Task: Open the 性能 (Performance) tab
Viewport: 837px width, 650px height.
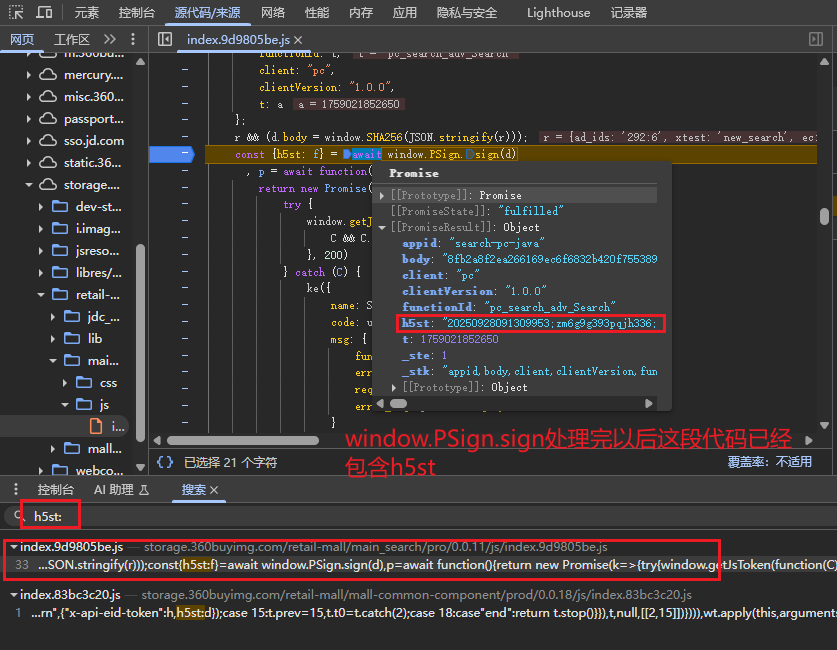Action: [317, 12]
